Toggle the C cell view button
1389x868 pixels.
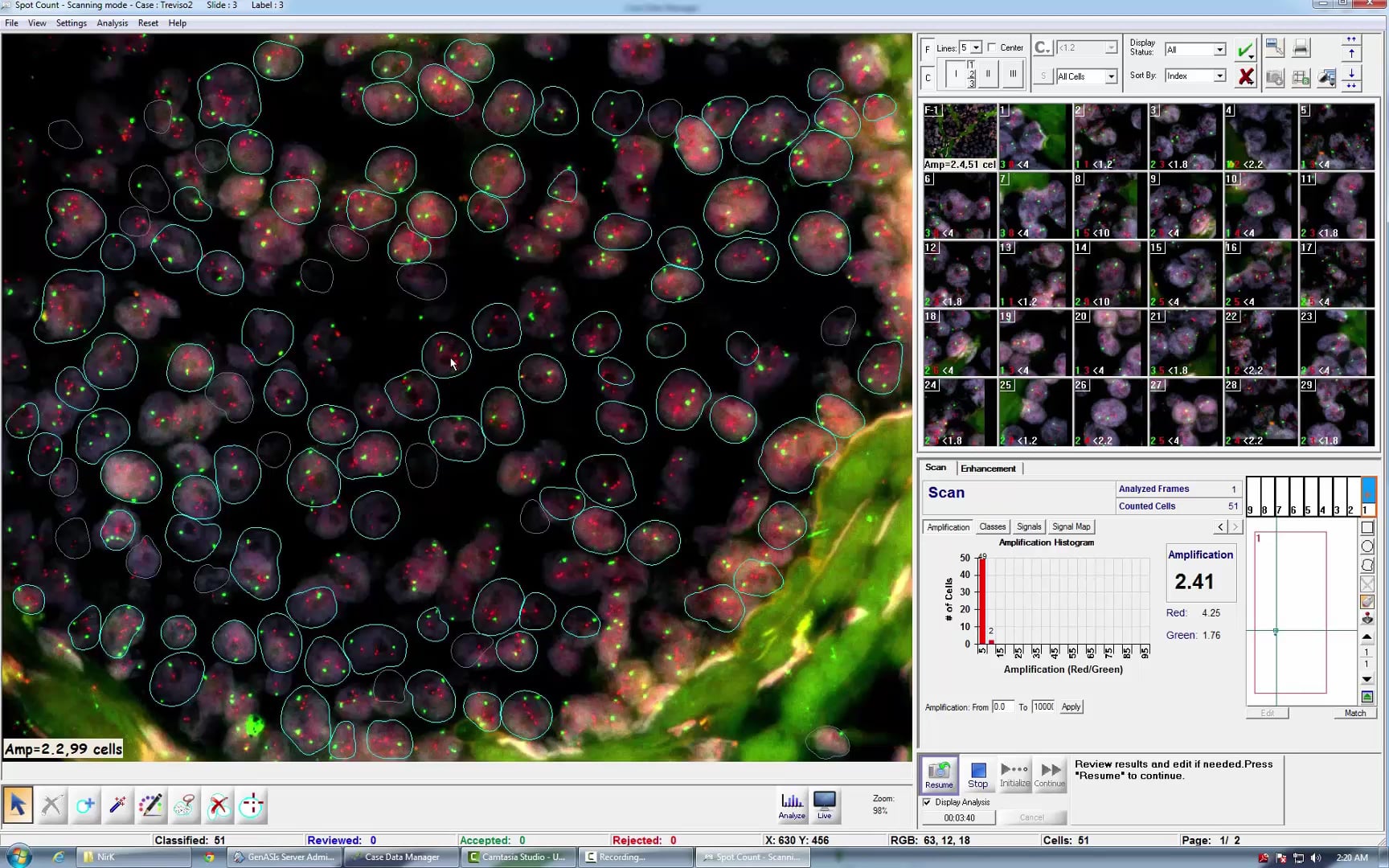(x=928, y=78)
